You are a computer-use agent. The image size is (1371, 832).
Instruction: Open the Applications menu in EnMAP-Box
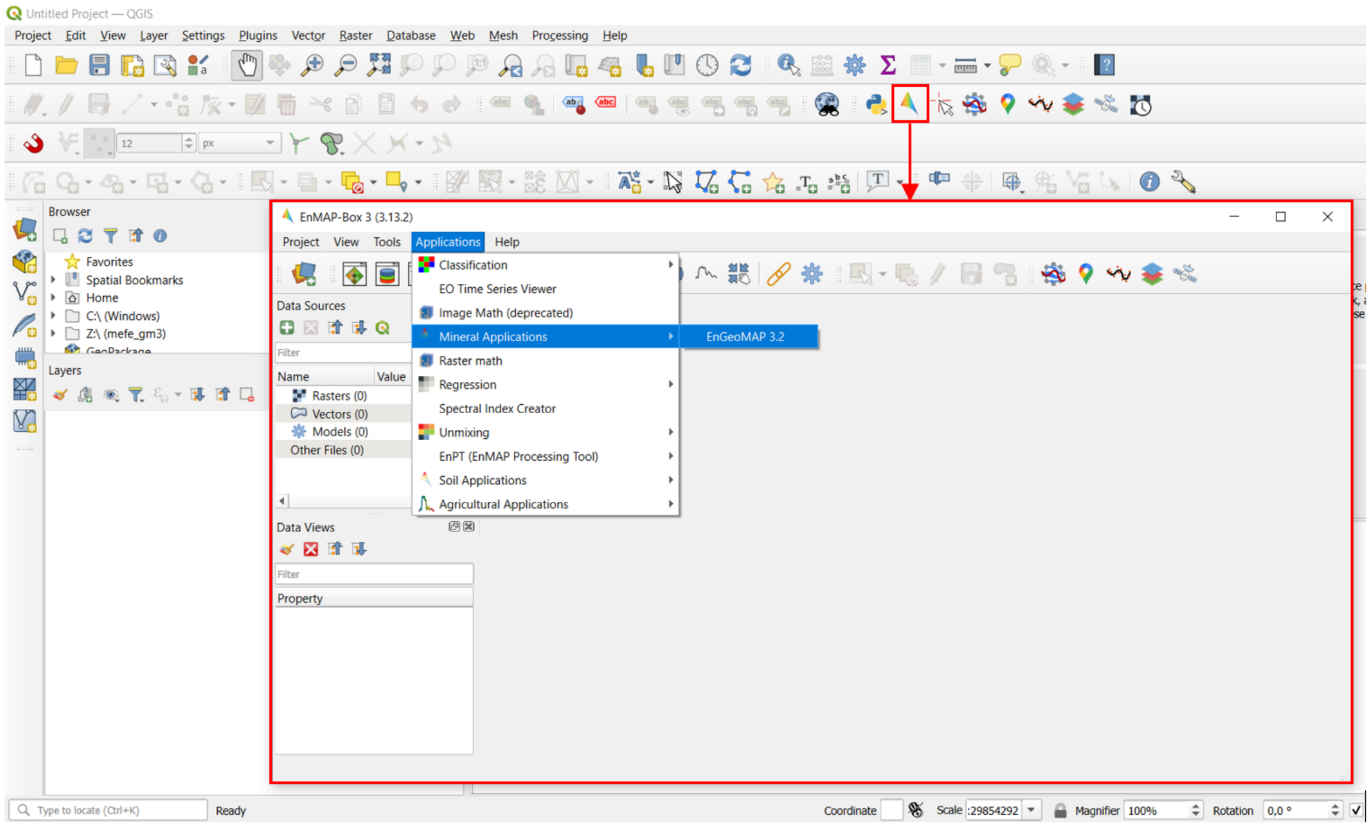(x=448, y=242)
